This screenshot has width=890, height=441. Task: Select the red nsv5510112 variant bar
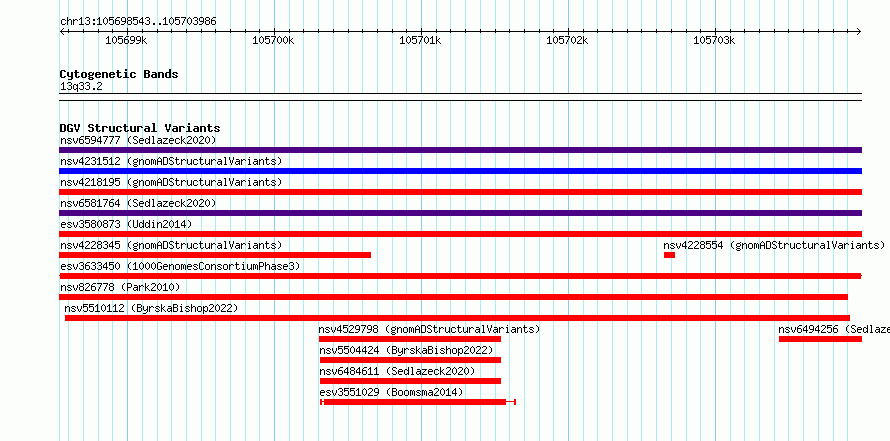pyautogui.click(x=457, y=318)
